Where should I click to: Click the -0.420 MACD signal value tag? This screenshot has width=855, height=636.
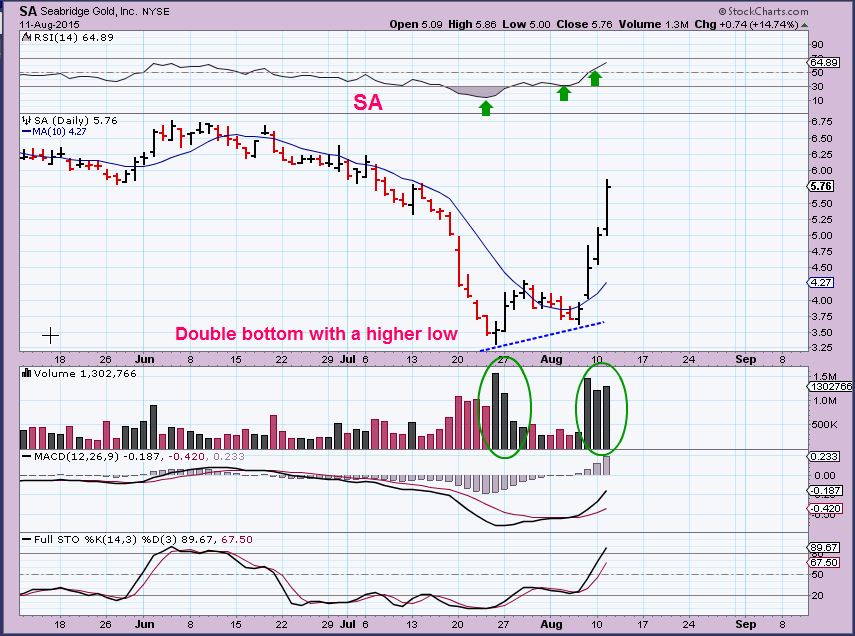(x=826, y=508)
